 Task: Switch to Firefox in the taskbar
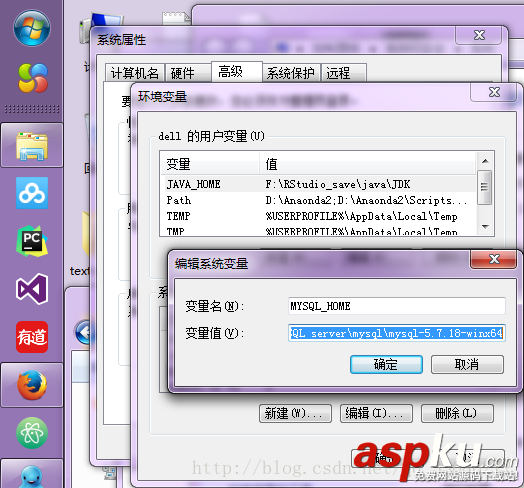[32, 385]
